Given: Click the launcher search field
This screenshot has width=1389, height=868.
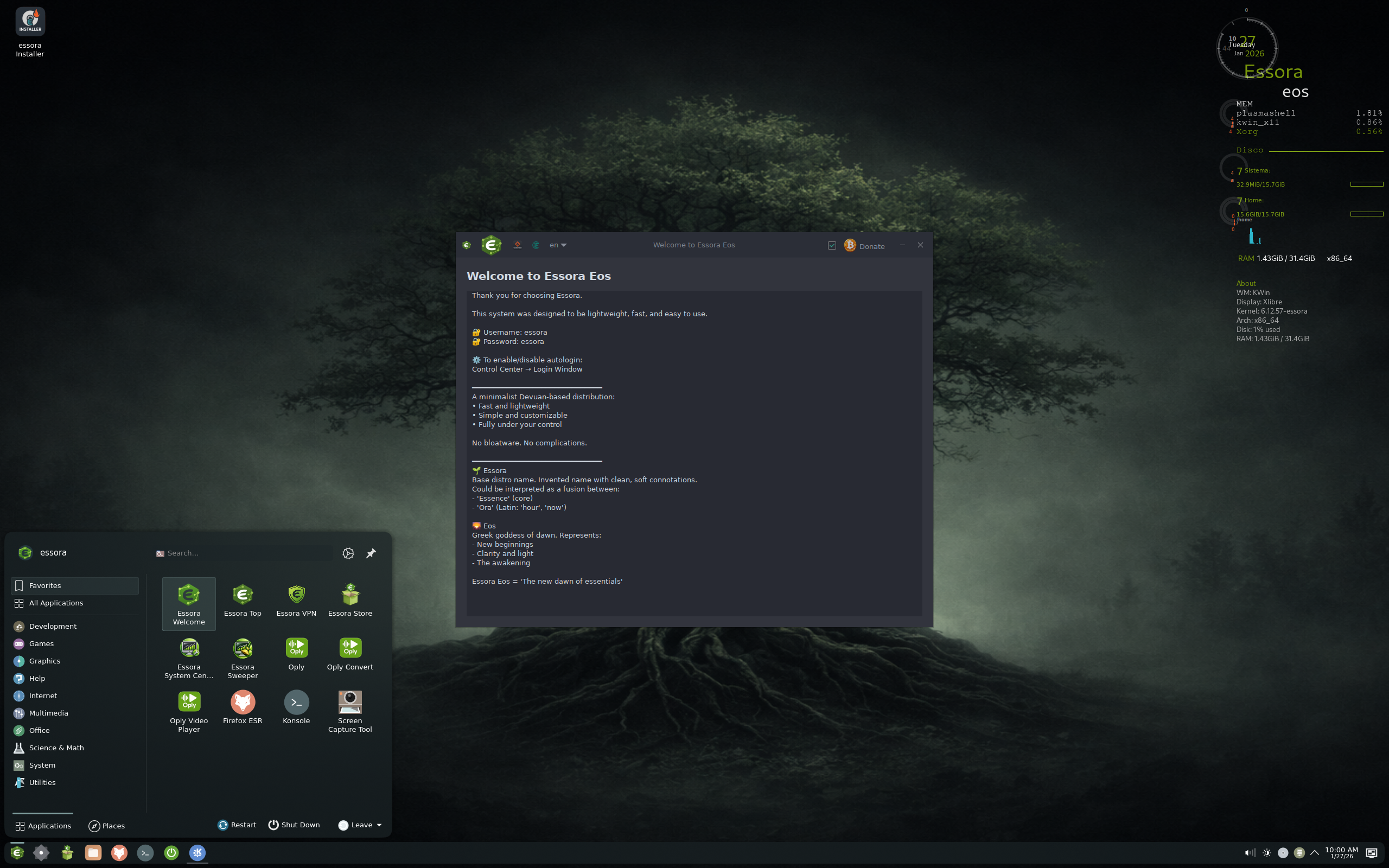Looking at the screenshot, I should pyautogui.click(x=244, y=553).
